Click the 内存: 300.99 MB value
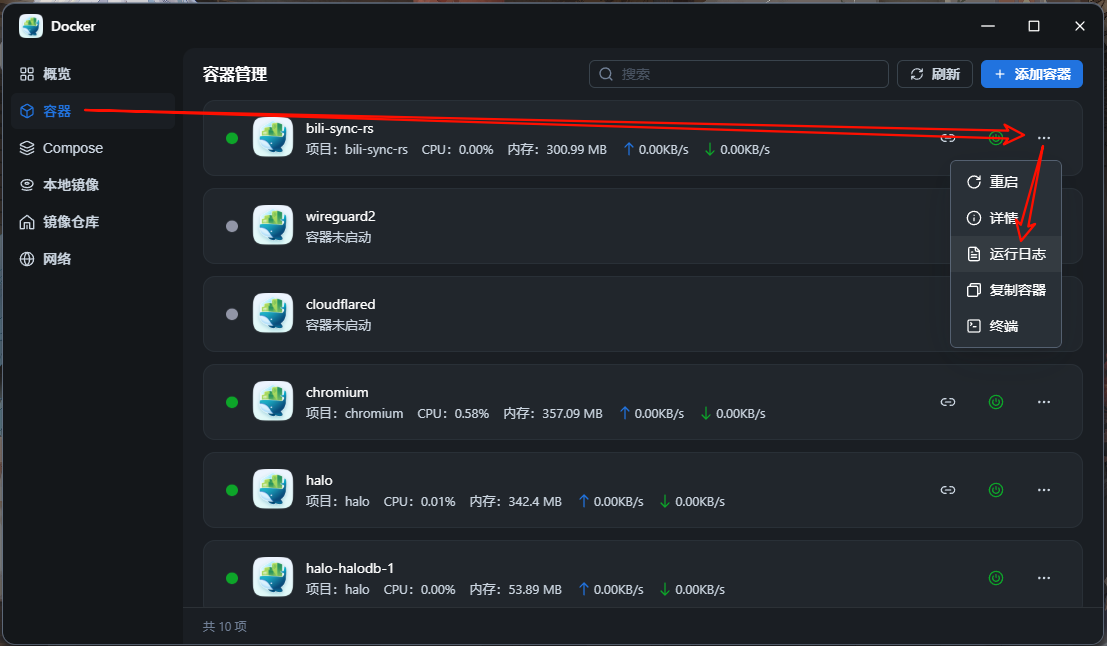1107x646 pixels. [557, 150]
